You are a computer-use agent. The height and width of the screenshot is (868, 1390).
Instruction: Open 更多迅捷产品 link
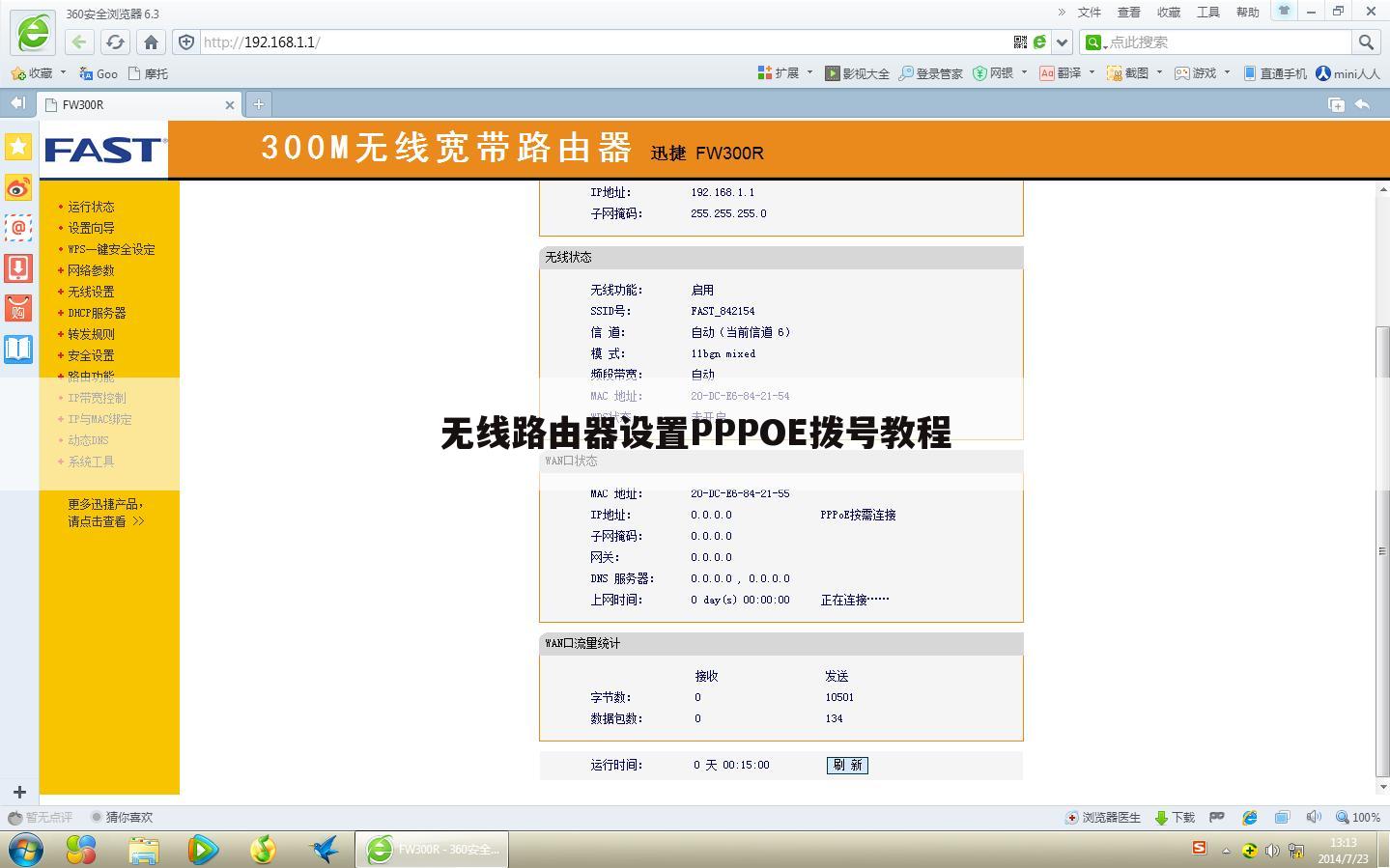tap(105, 513)
